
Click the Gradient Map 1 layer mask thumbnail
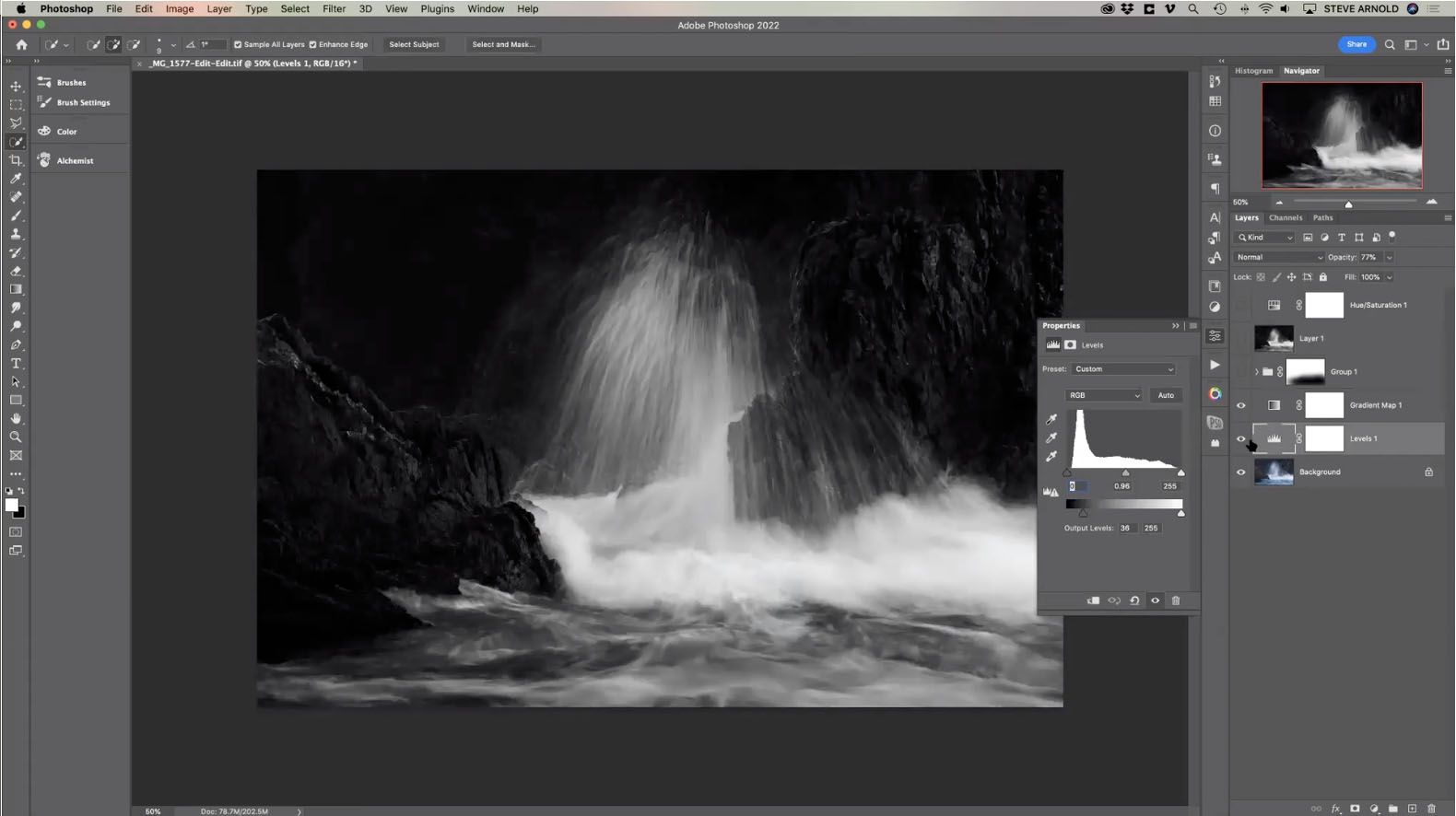click(1324, 405)
